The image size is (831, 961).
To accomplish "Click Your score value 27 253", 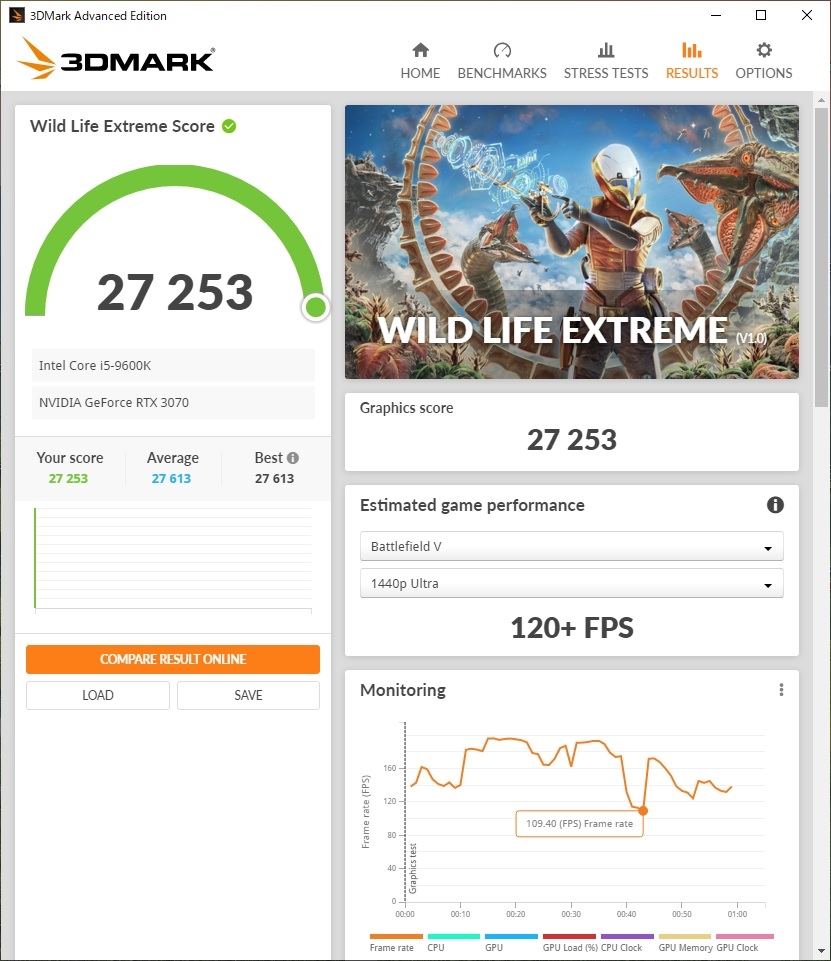I will (68, 479).
